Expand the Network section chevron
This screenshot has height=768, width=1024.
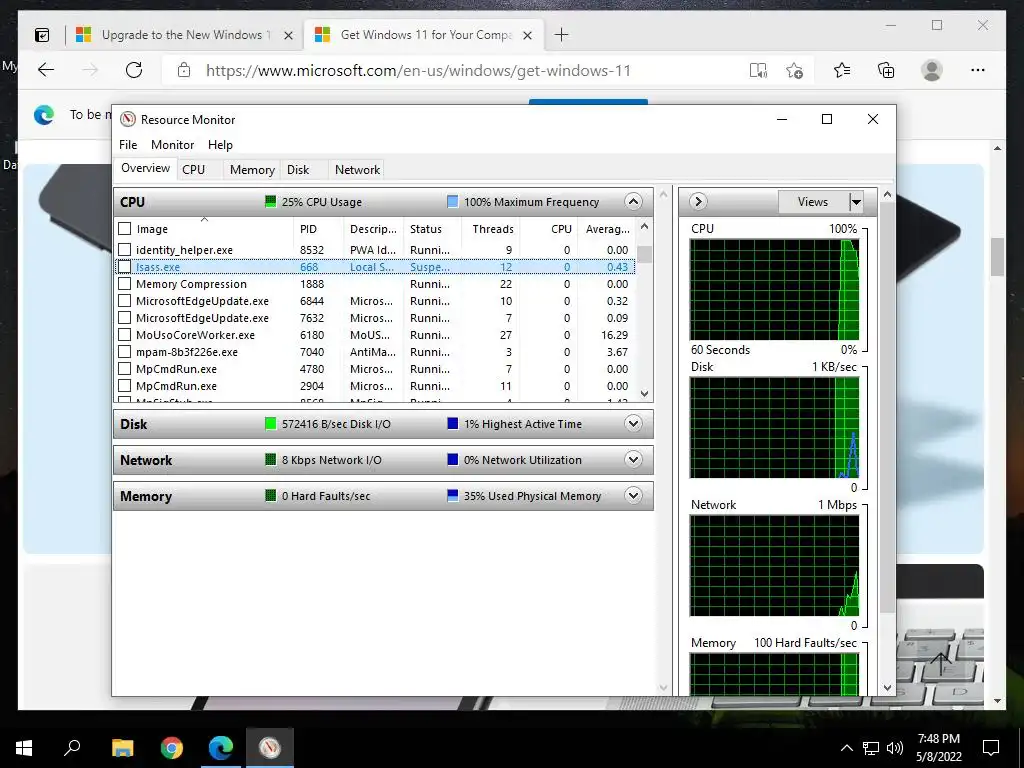[x=633, y=460]
